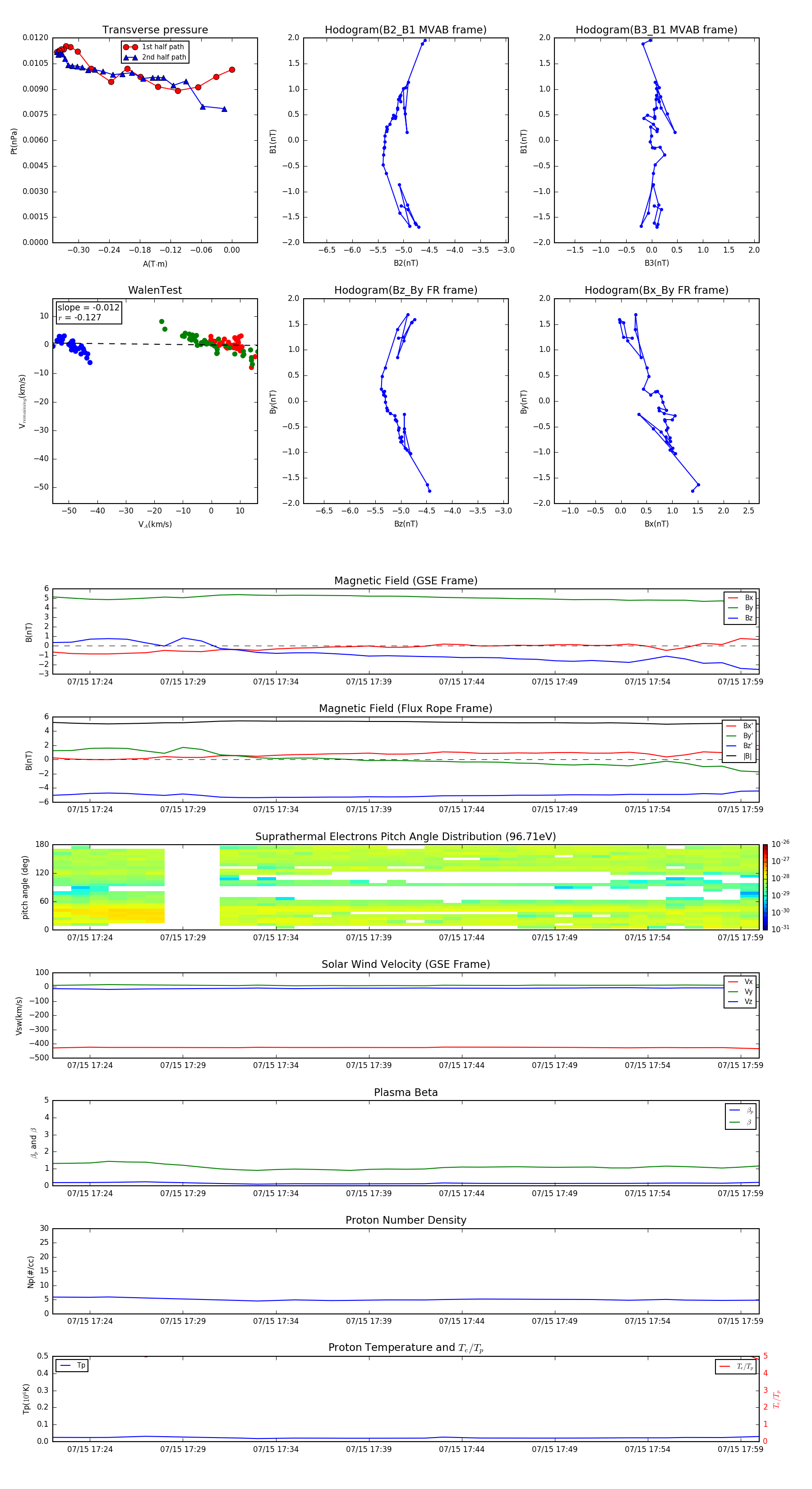Select the '1st half path' legend entry
Viewport: 812px width, 1489px height.
click(154, 47)
